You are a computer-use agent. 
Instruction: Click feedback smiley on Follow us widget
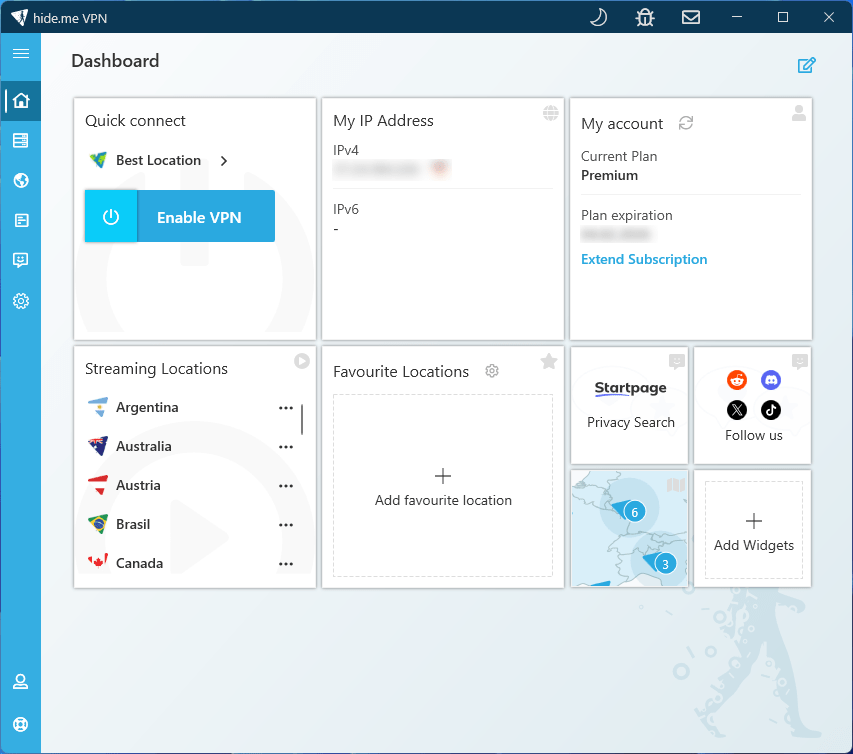click(x=800, y=361)
